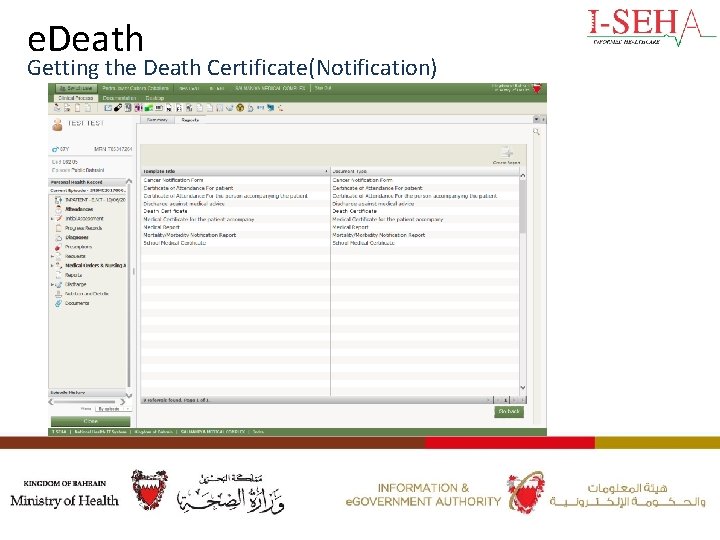Click the templates table vertical scrollbar
The image size is (720, 540).
523,207
